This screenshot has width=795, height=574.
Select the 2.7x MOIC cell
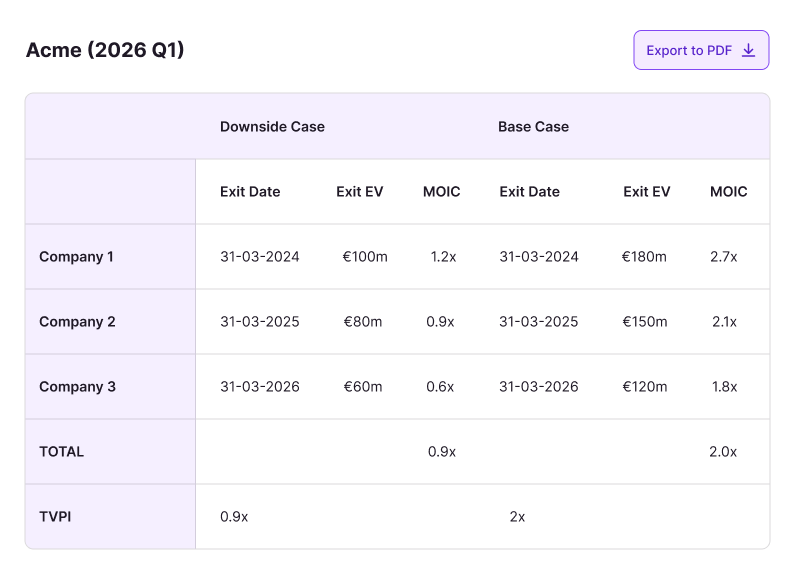(724, 257)
